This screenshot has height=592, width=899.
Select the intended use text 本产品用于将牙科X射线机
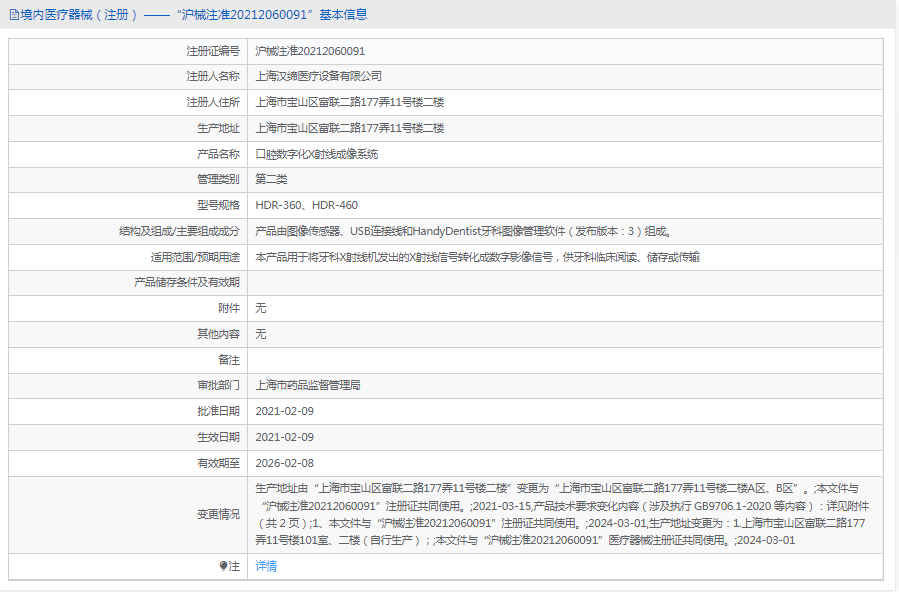pyautogui.click(x=477, y=257)
